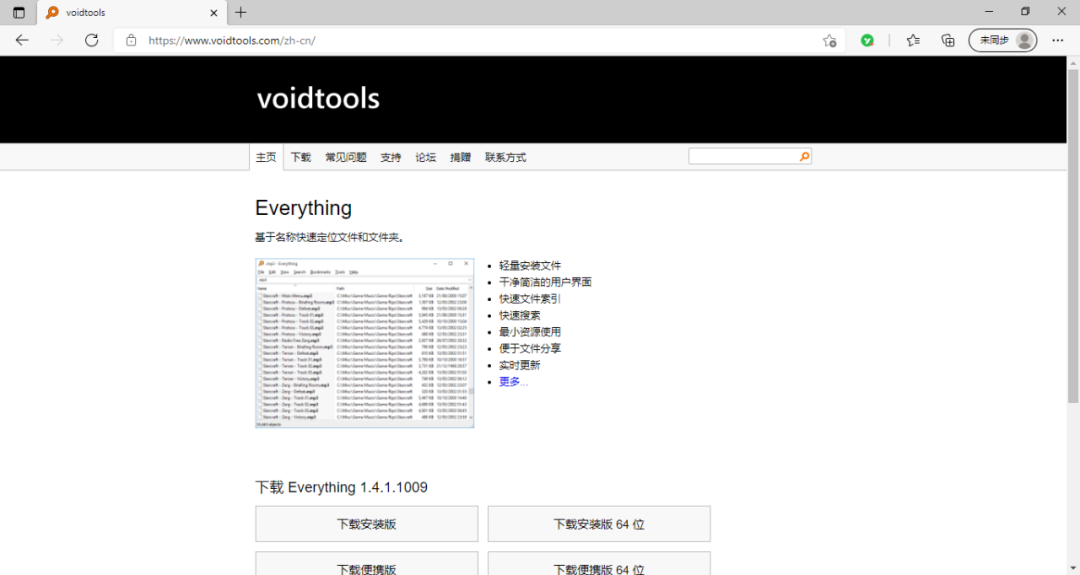Click the 下载便携版 button
The width and height of the screenshot is (1080, 575).
(x=366, y=564)
